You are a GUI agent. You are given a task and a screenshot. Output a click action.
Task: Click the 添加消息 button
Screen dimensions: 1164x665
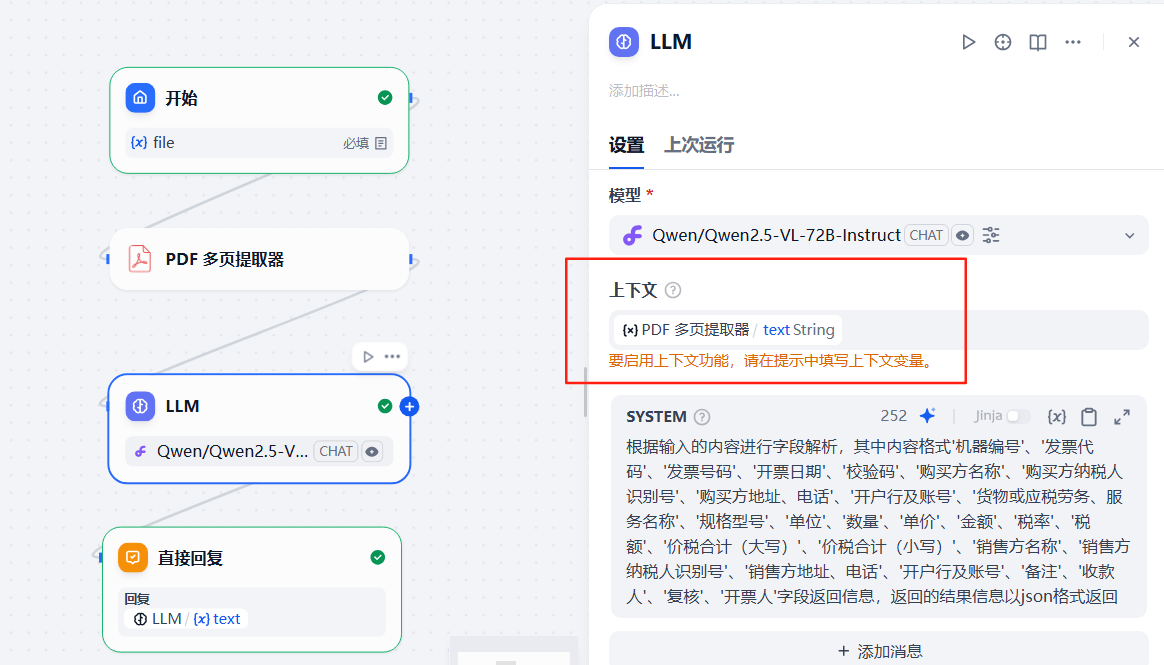tap(879, 651)
